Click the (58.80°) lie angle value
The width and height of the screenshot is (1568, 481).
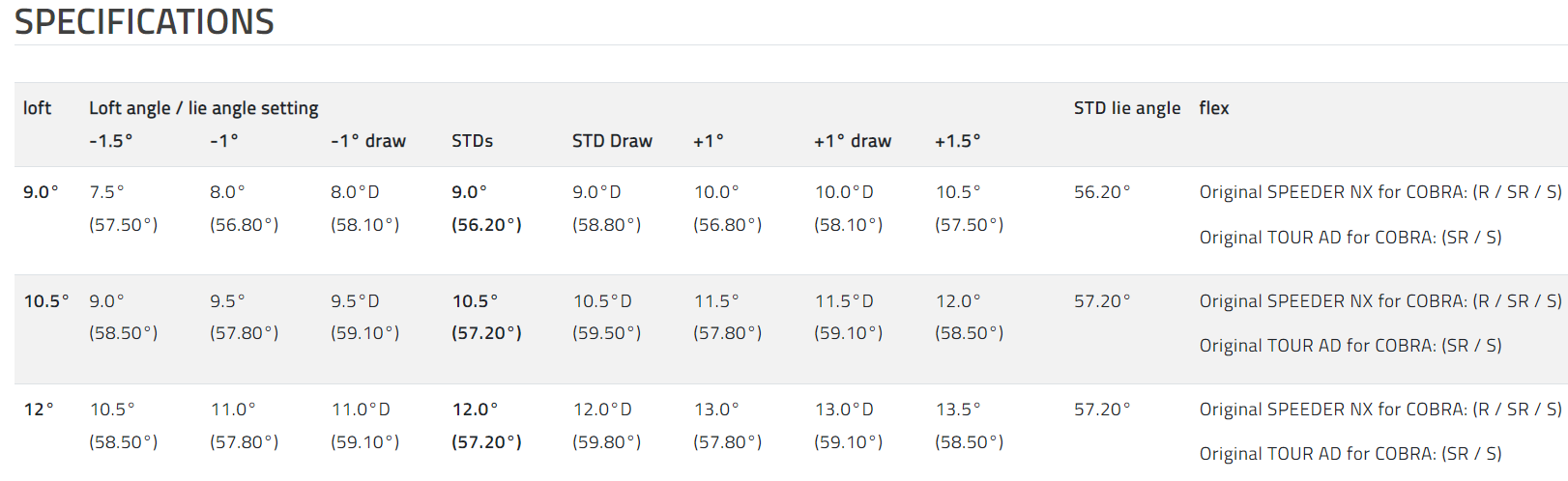click(606, 225)
